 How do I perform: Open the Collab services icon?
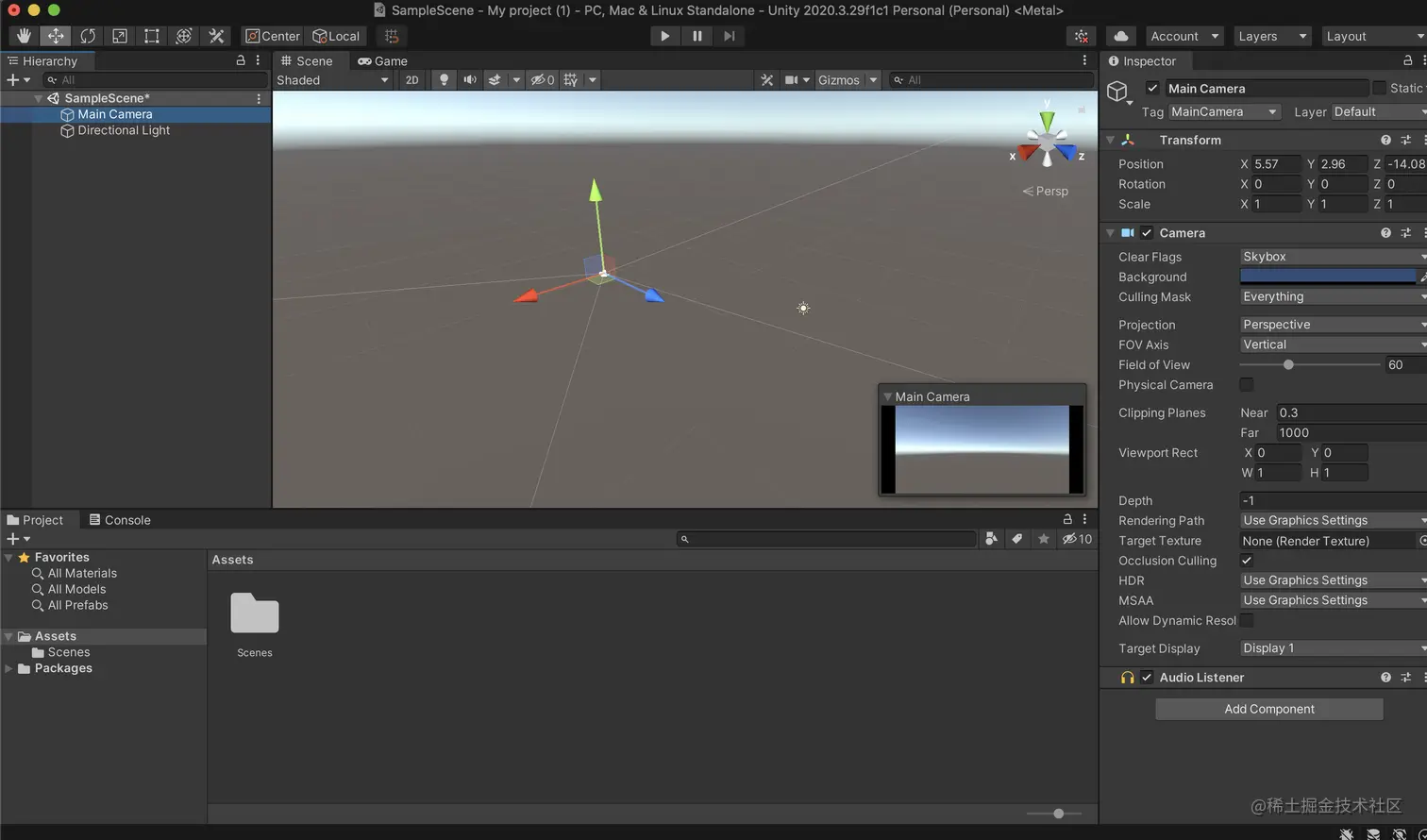point(1082,36)
